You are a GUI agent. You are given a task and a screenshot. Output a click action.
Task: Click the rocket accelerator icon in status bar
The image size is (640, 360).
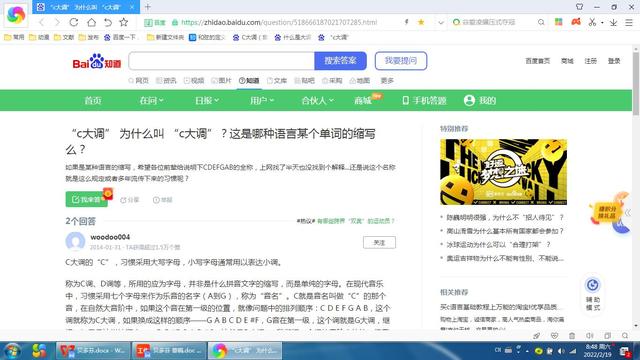[536, 336]
